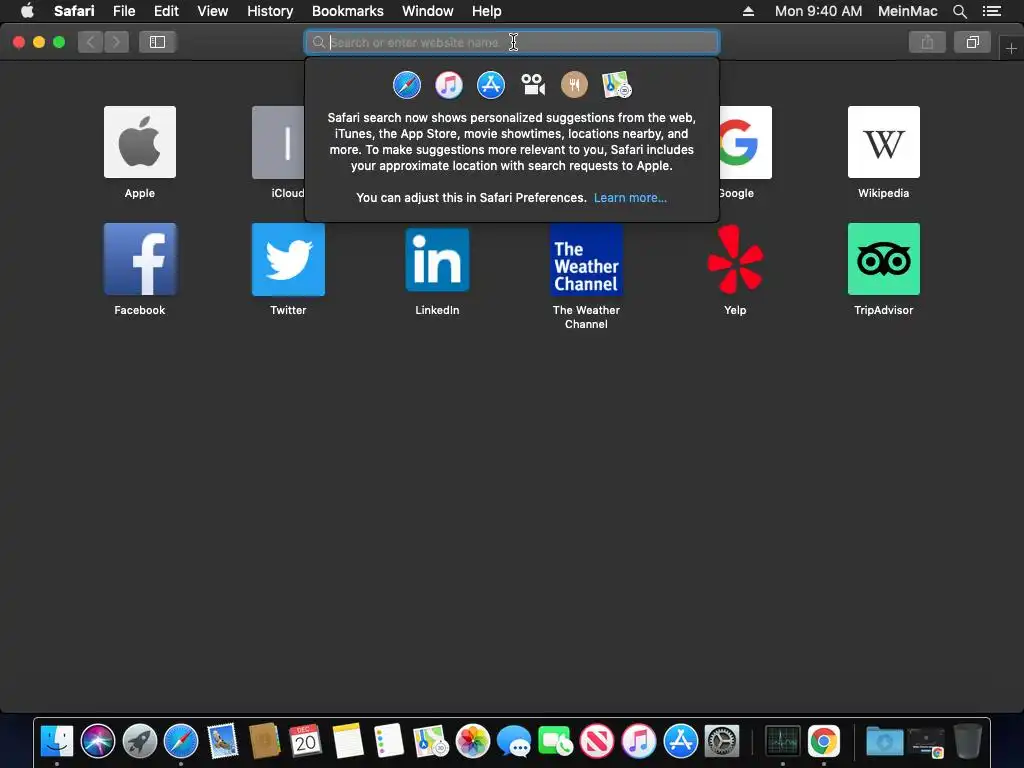Open the Downloads folder in the Dock
1024x768 pixels.
click(x=884, y=741)
